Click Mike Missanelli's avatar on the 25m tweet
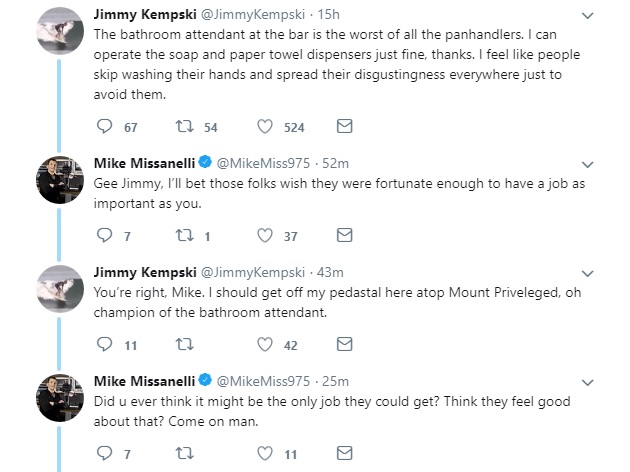 59,396
